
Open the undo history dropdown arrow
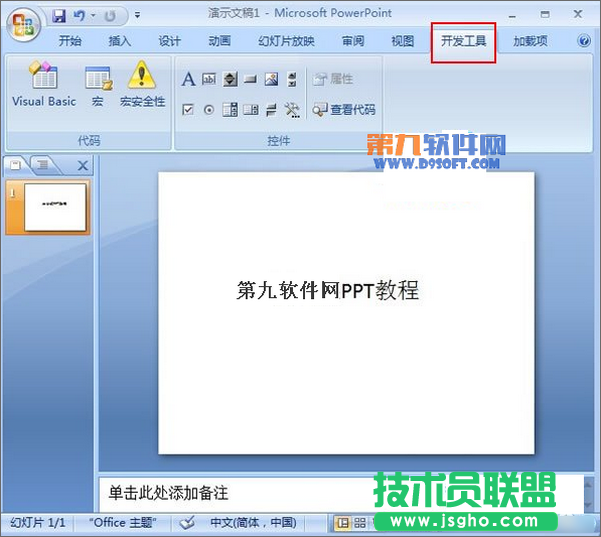point(93,16)
